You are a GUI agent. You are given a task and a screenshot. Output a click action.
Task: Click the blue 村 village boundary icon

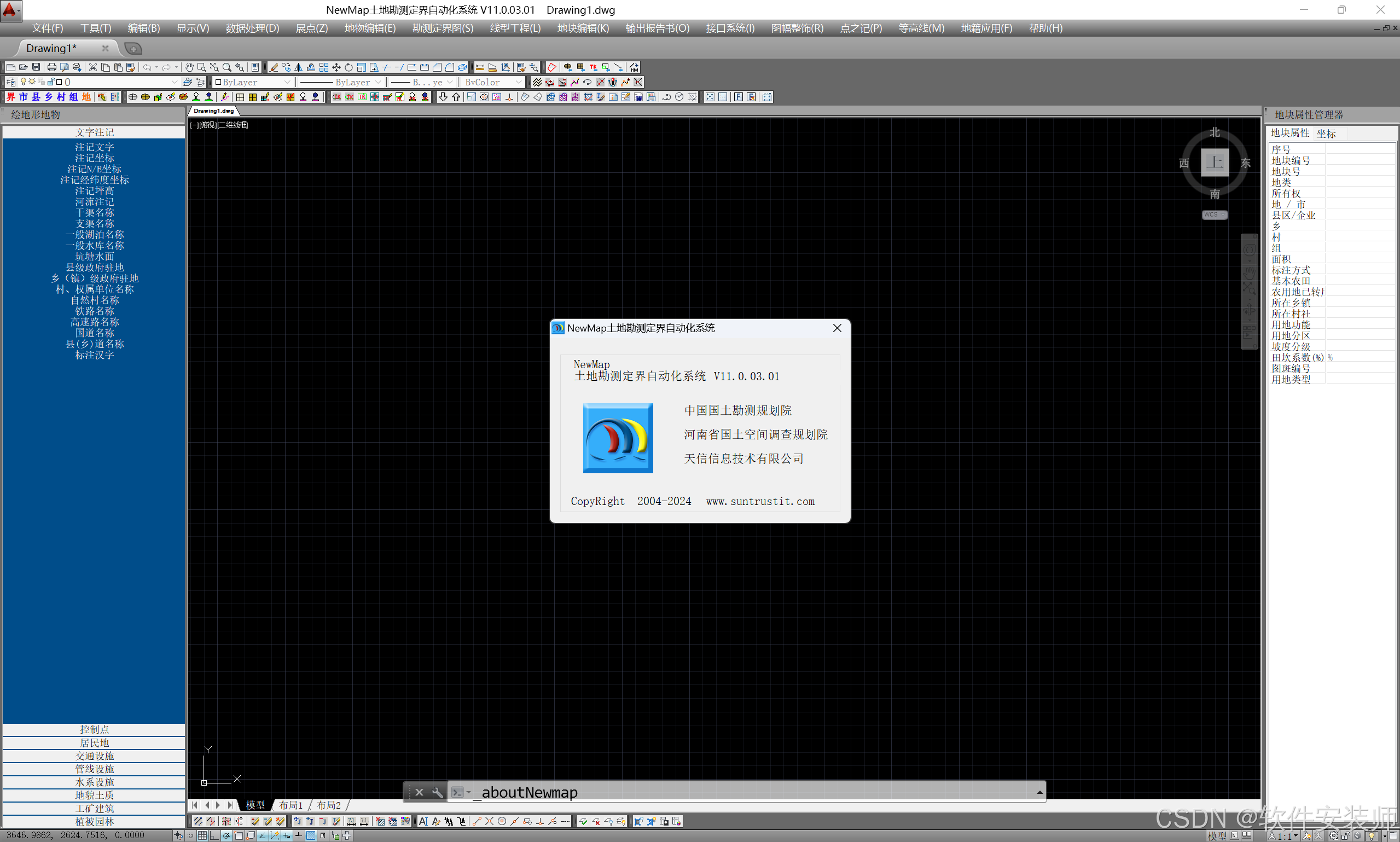click(61, 97)
